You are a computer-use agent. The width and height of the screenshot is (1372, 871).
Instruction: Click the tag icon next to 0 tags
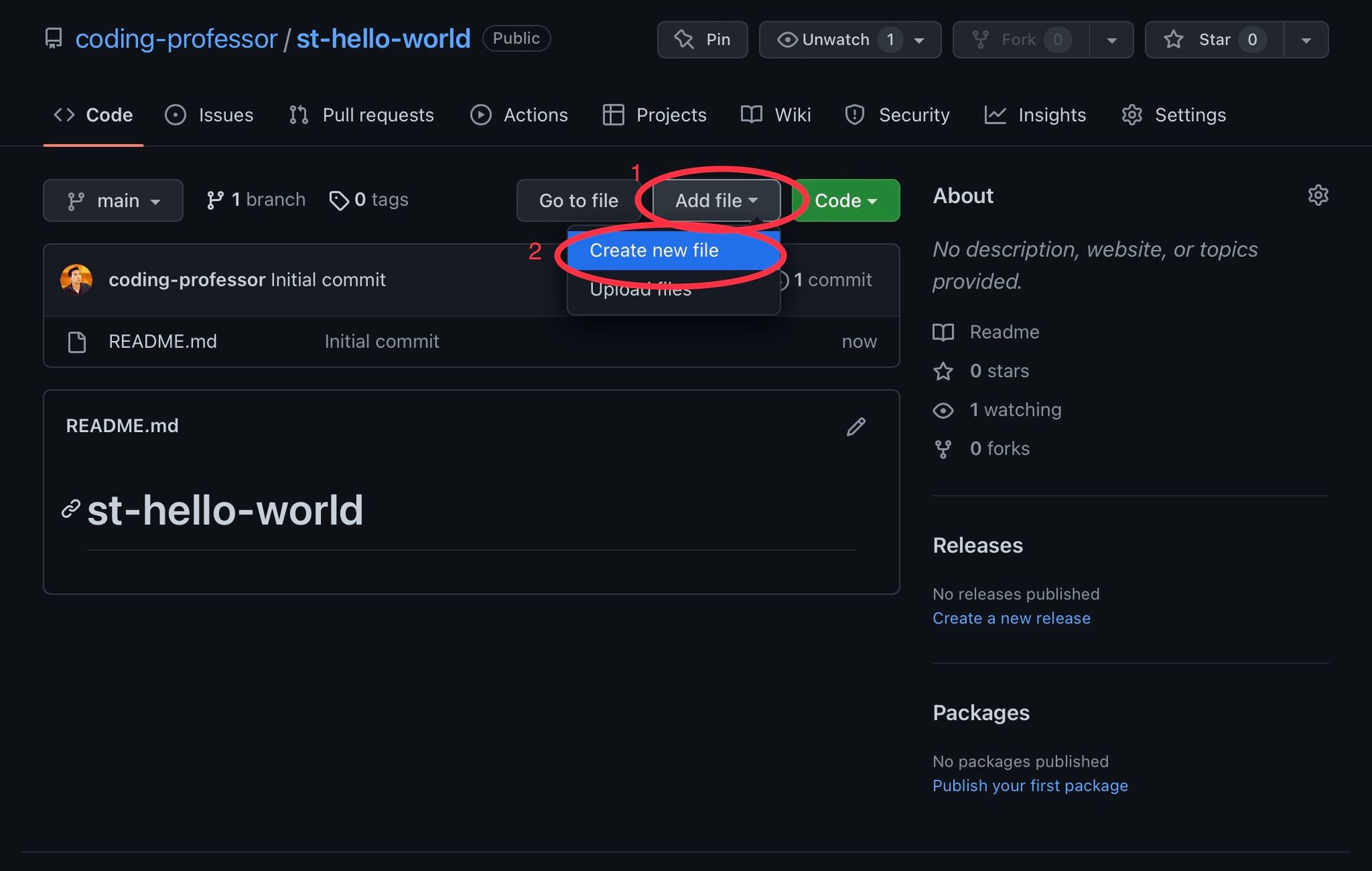point(338,200)
